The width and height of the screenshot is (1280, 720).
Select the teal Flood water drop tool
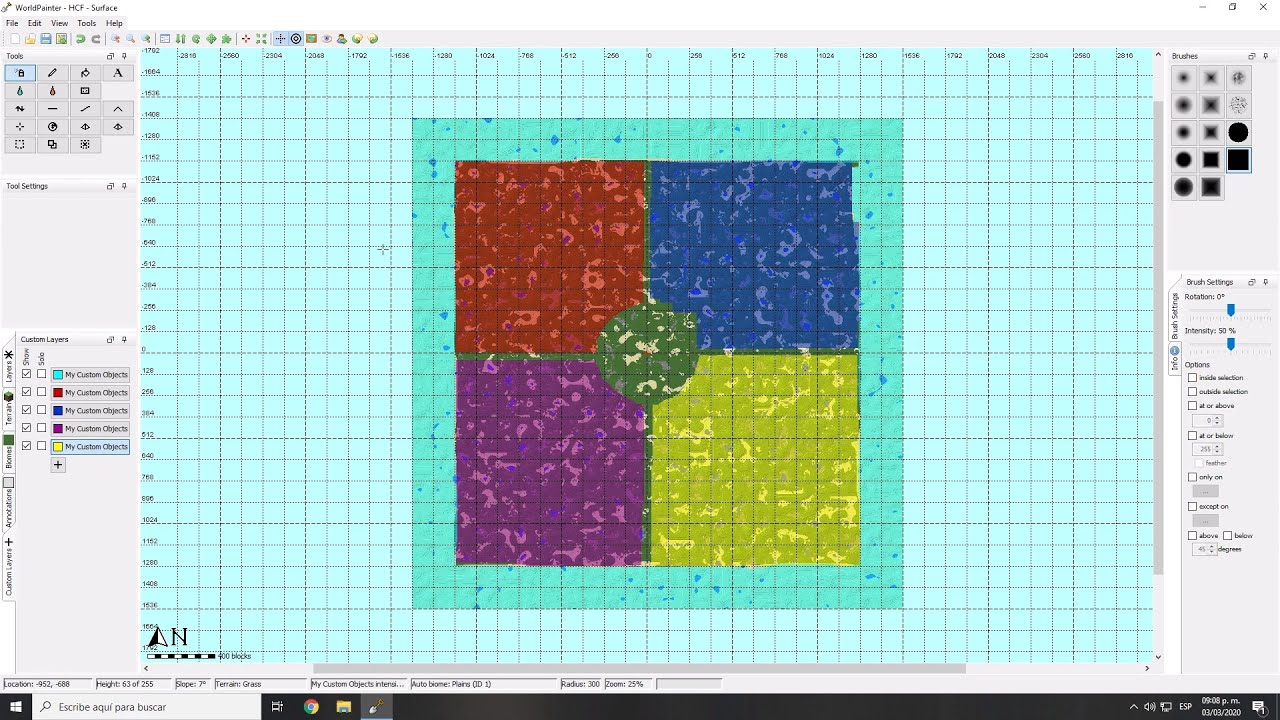click(x=20, y=91)
